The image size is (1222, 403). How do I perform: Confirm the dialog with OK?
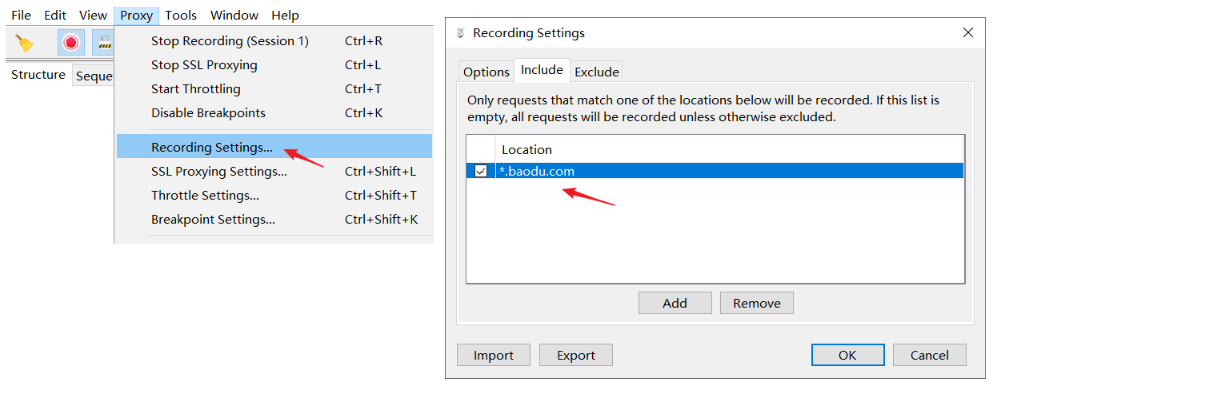click(x=847, y=355)
